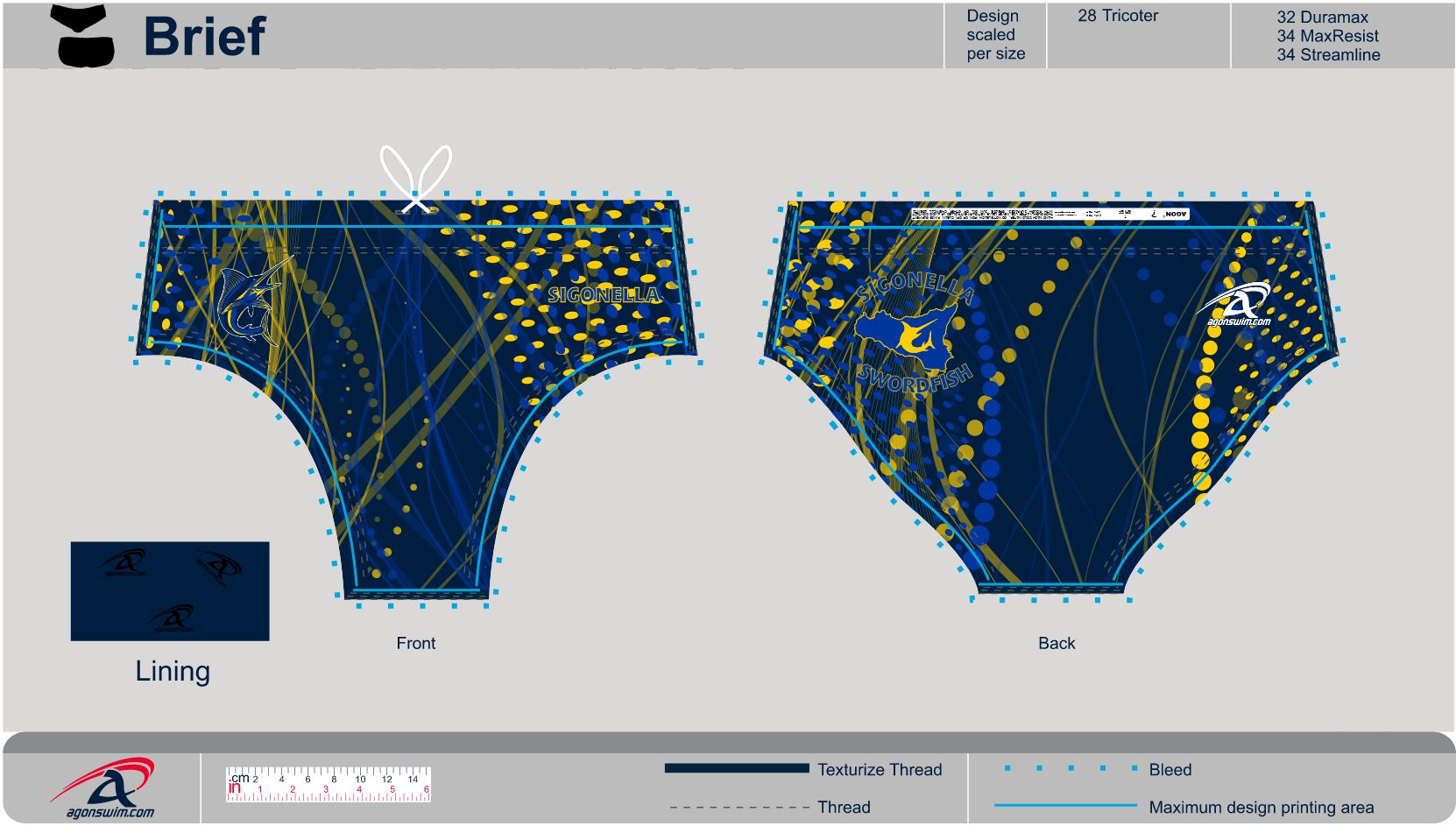Screen dimensions: 1456x826
Task: Click the dotted blue Bleed line sample
Action: click(1071, 768)
